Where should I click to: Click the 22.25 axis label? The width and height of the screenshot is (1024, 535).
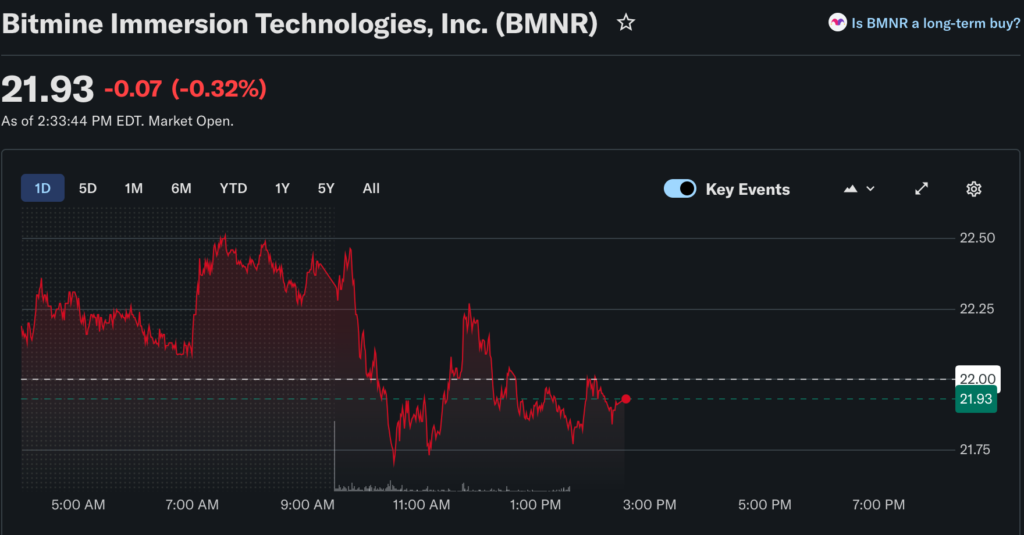[x=977, y=308]
